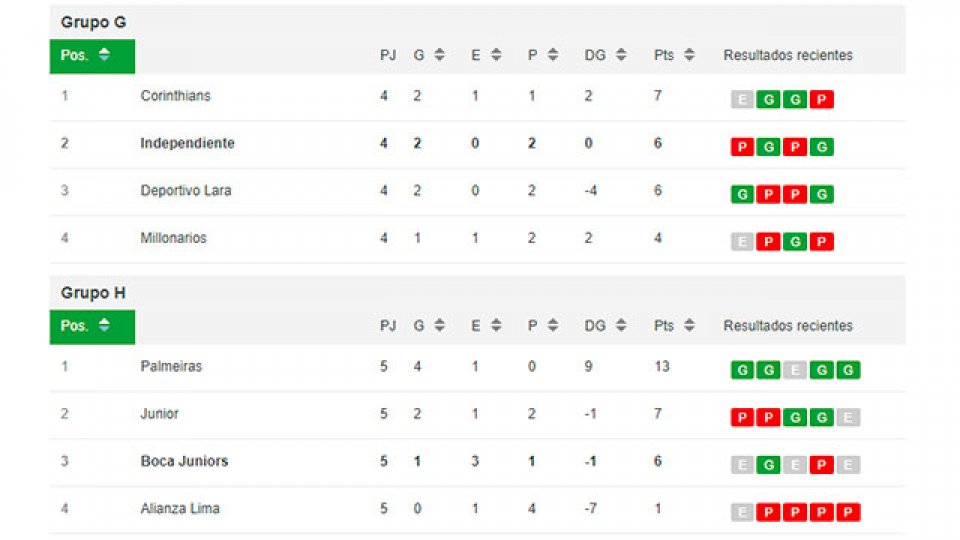Click Grupo H green Pos. sort header
This screenshot has width=960, height=540.
click(92, 326)
